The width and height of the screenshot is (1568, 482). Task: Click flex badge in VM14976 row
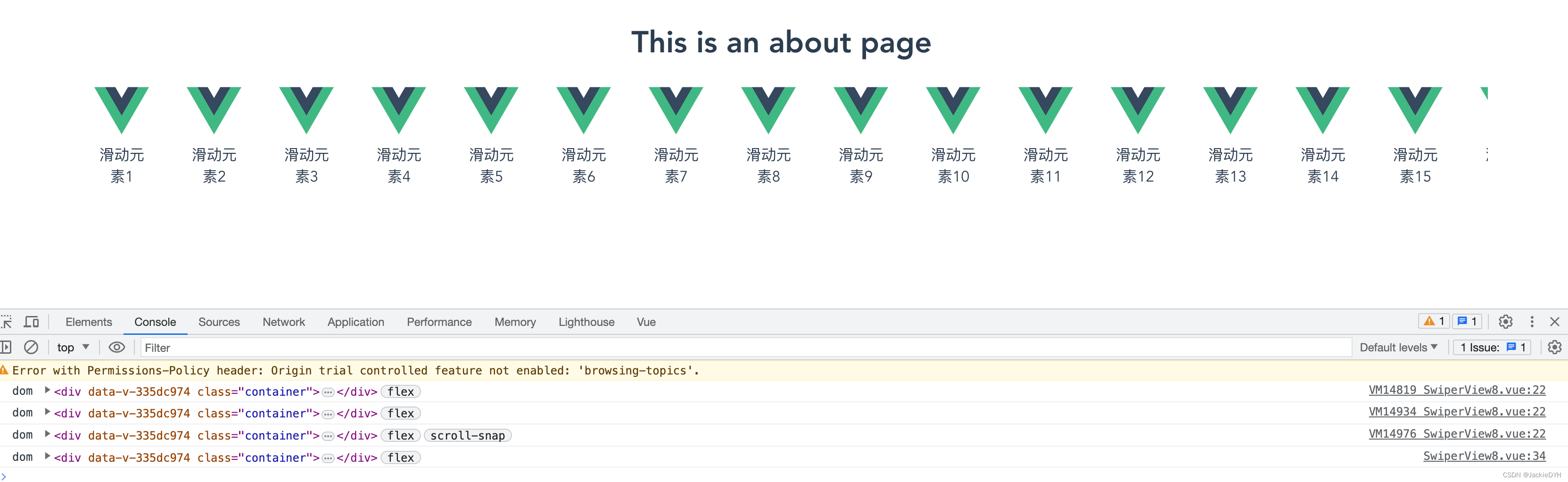tap(401, 436)
